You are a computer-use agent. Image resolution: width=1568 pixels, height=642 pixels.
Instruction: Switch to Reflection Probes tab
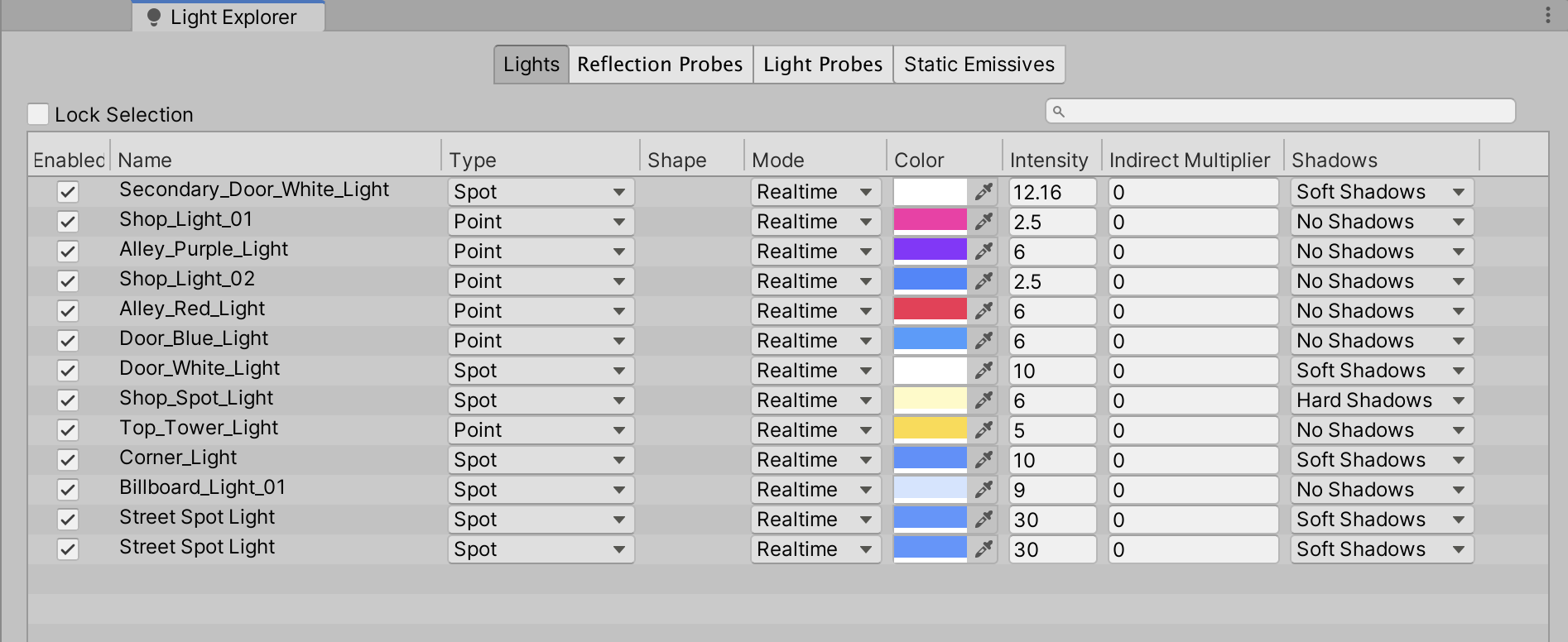coord(660,65)
